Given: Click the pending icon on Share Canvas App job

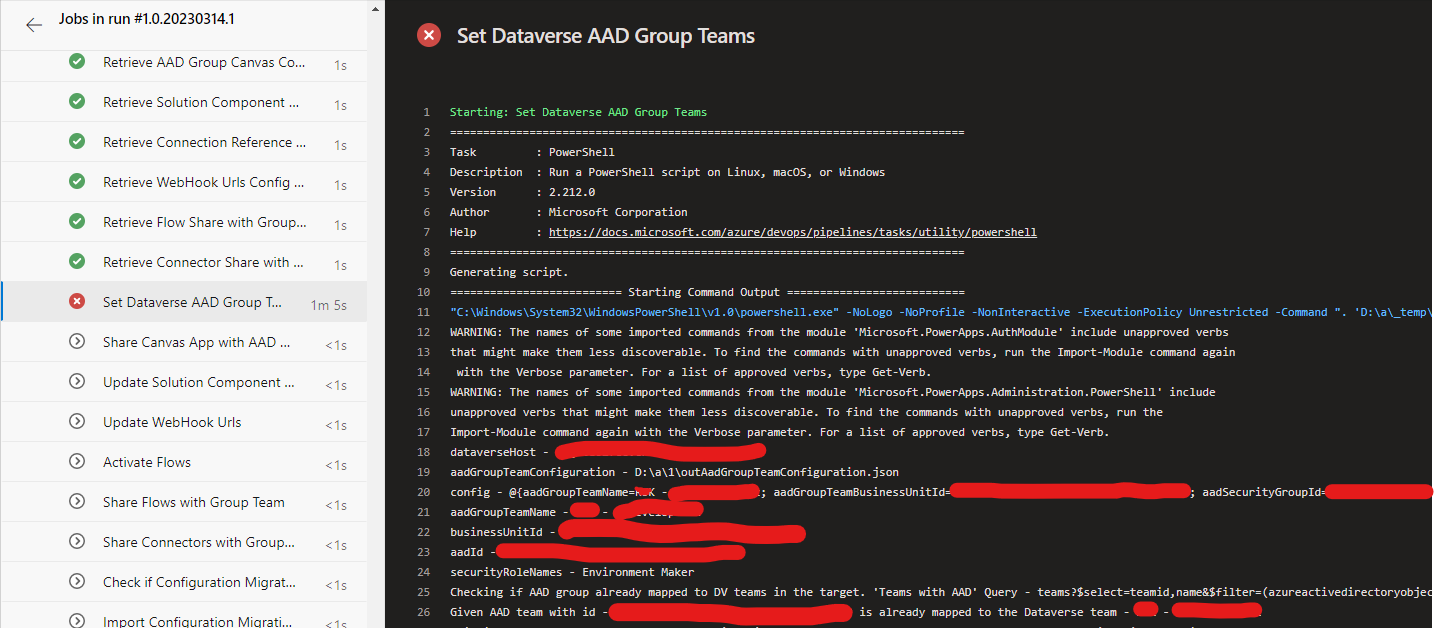Looking at the screenshot, I should tap(77, 341).
